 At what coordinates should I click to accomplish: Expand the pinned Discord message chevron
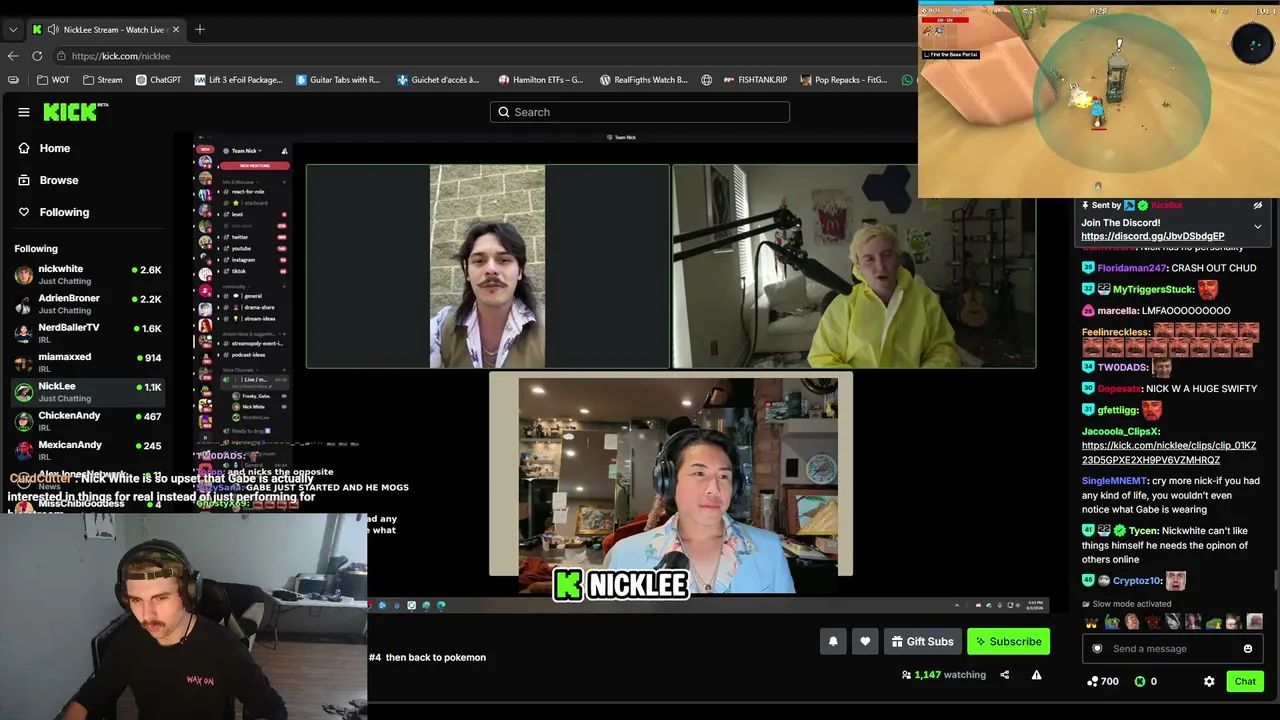[x=1258, y=227]
